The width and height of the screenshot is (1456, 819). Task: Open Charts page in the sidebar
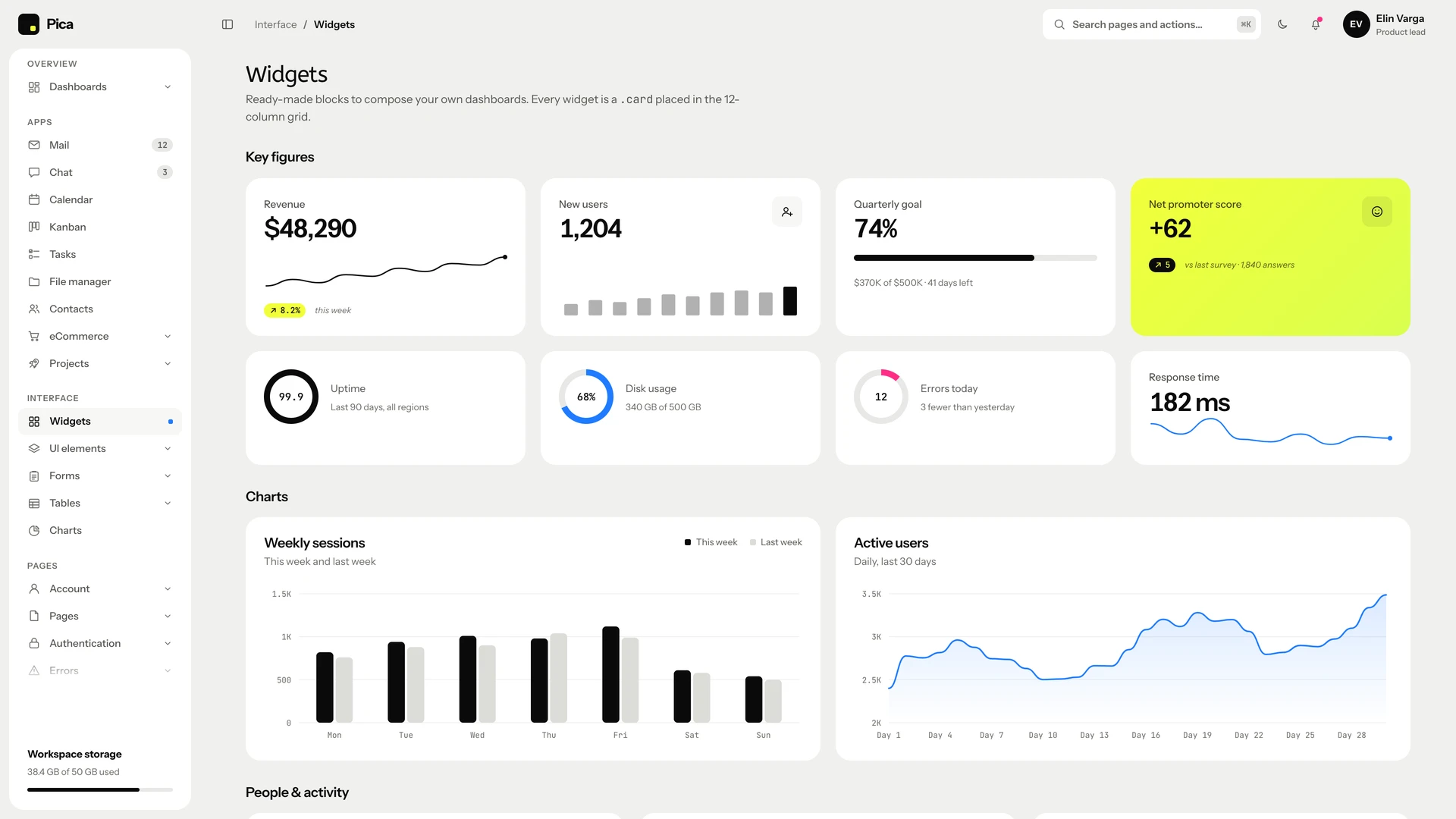pyautogui.click(x=100, y=530)
